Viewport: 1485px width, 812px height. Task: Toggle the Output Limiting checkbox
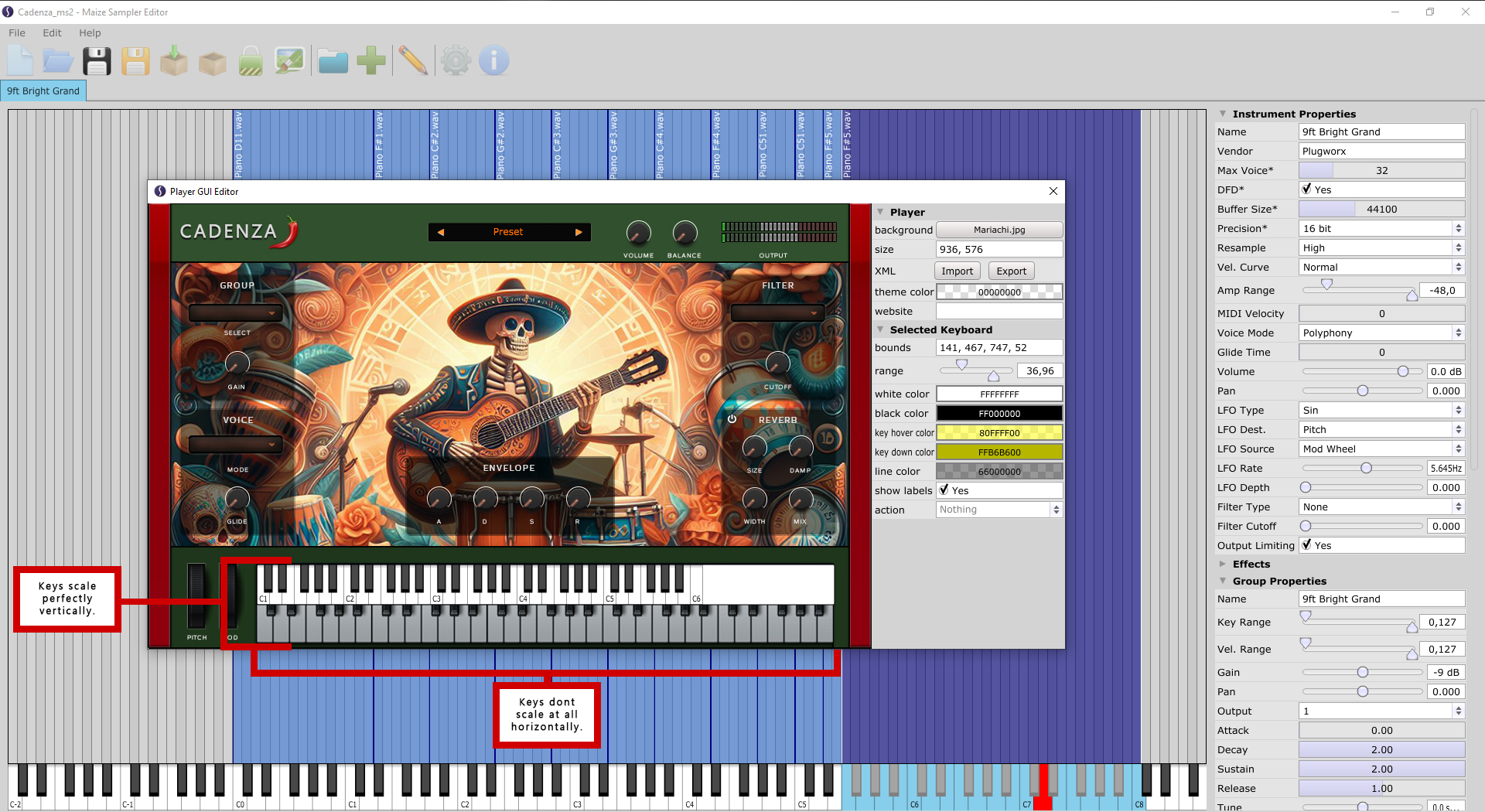coord(1306,545)
